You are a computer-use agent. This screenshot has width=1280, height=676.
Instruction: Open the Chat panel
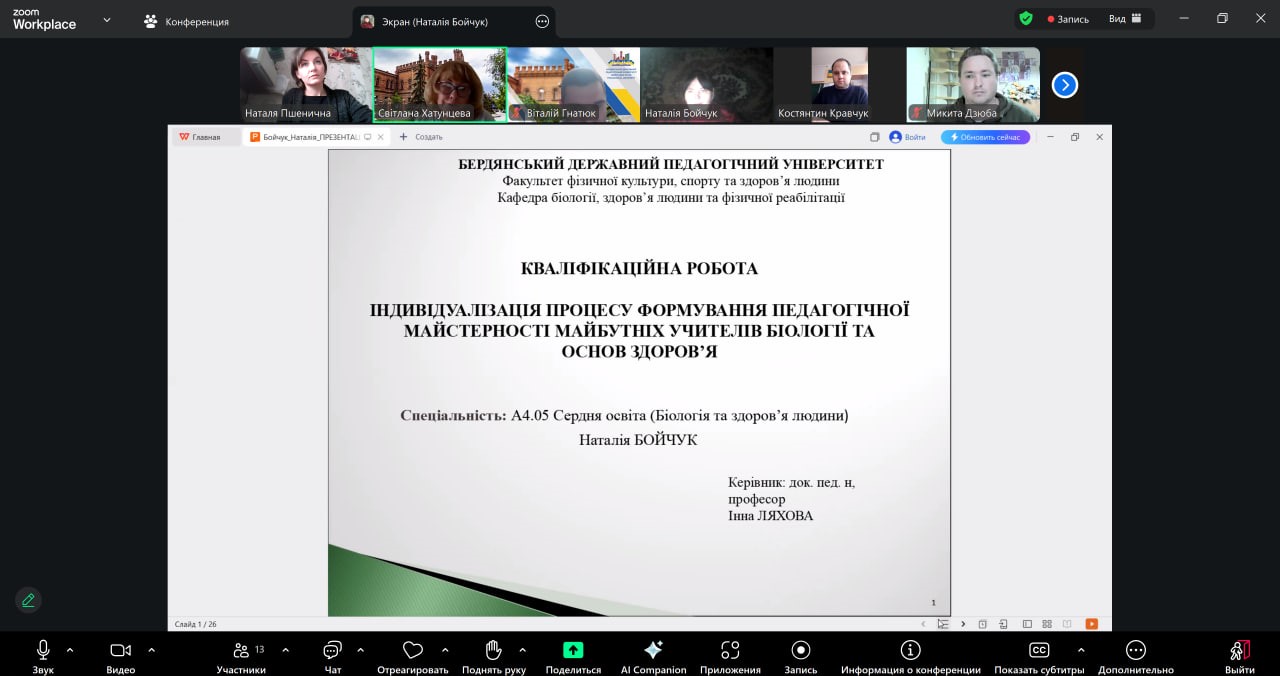pos(333,651)
